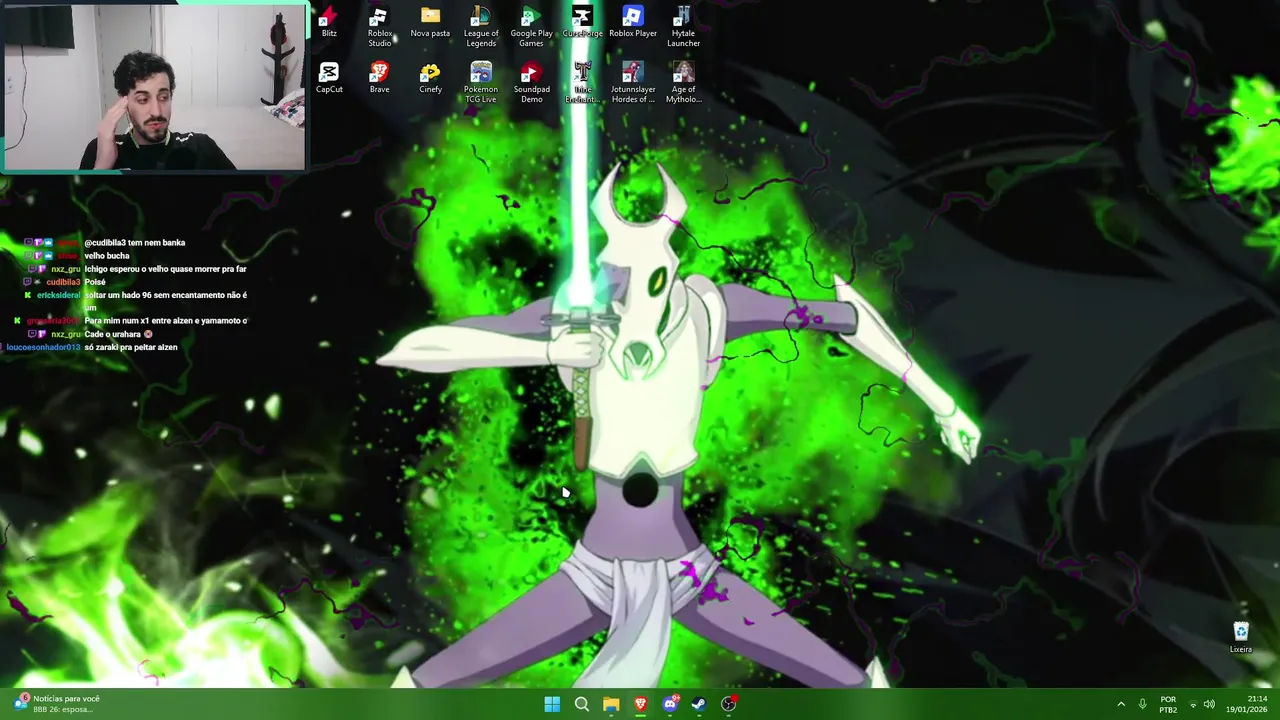Click message "Para mim num x1 entre aizen"
The image size is (1280, 720).
click(x=166, y=321)
